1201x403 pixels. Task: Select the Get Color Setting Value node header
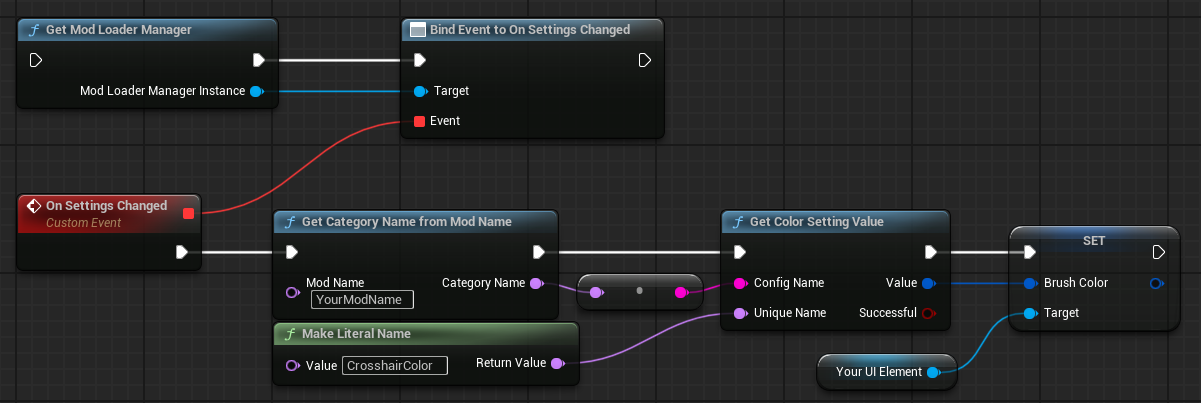click(834, 222)
